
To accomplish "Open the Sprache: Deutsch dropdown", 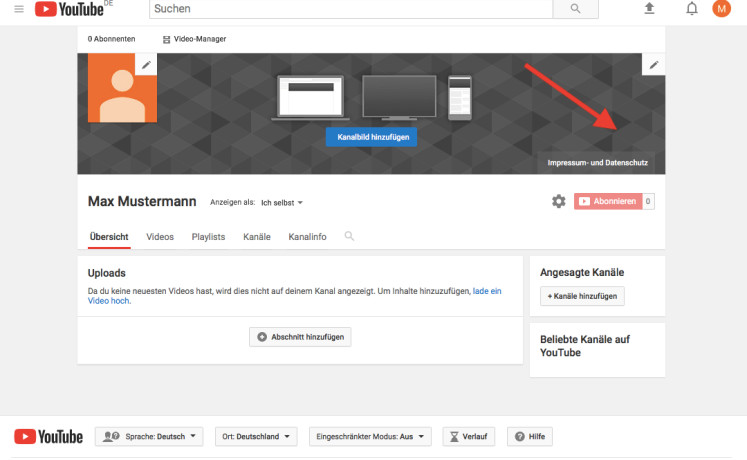I will [x=149, y=436].
